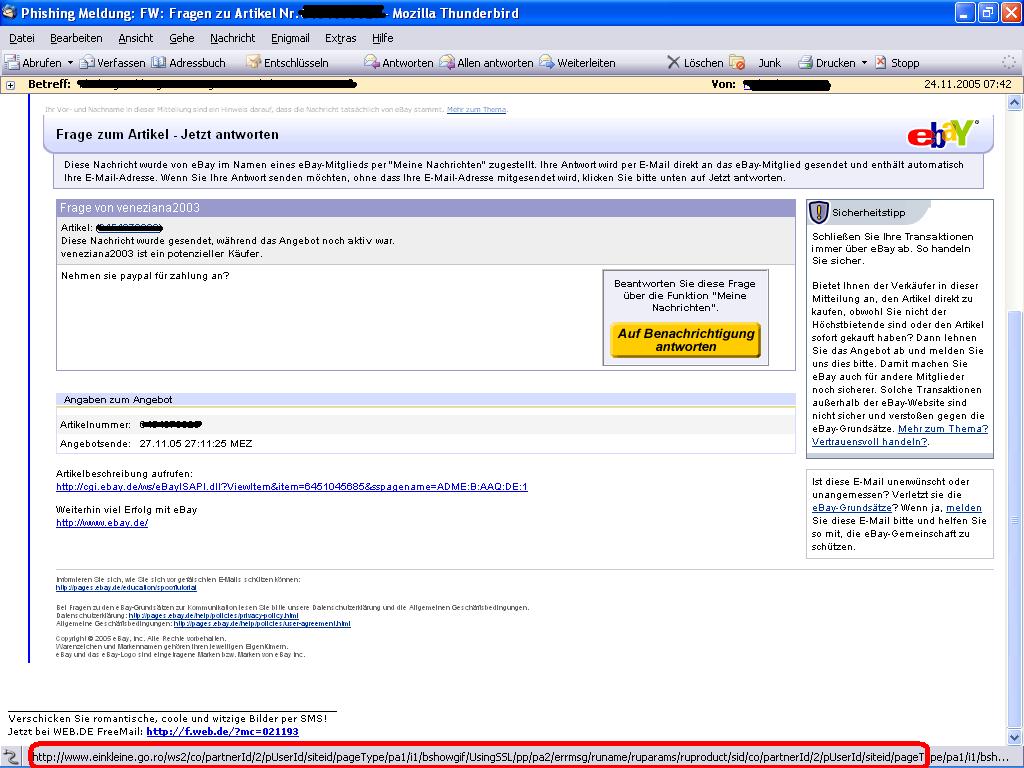This screenshot has width=1024, height=768.
Task: Click the heading 'Frage zum Artikel - Jetzt antworten'
Action: pos(167,135)
